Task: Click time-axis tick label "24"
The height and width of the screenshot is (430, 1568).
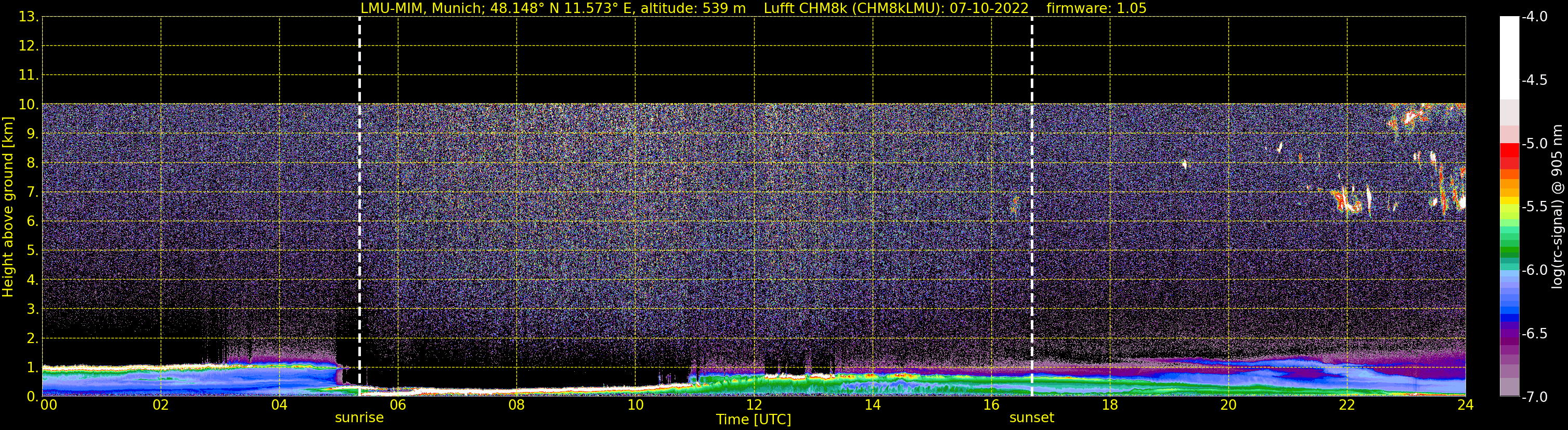Action: coord(1466,406)
